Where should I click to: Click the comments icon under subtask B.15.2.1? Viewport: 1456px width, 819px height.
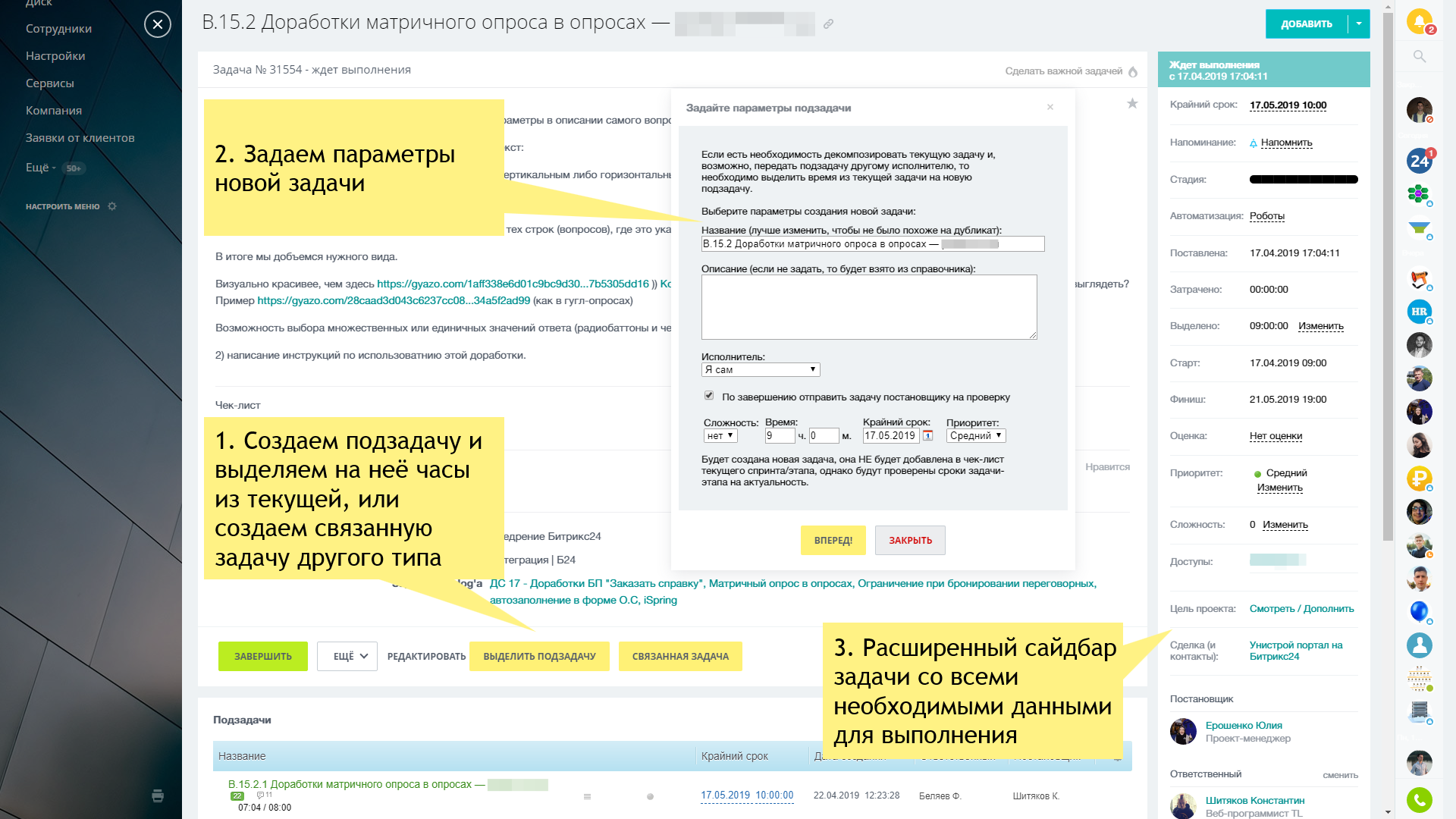click(264, 795)
